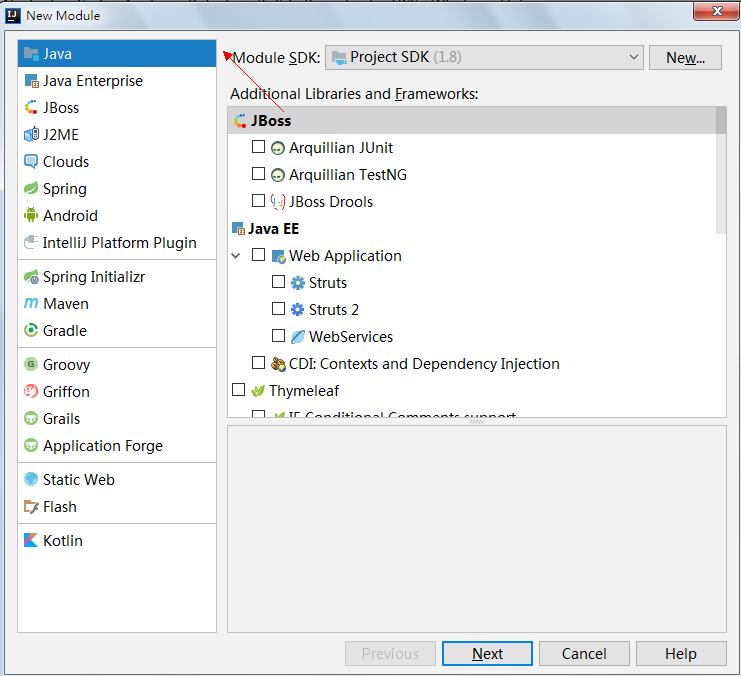Click the Arquillian TestNG framework icon

coord(278,175)
